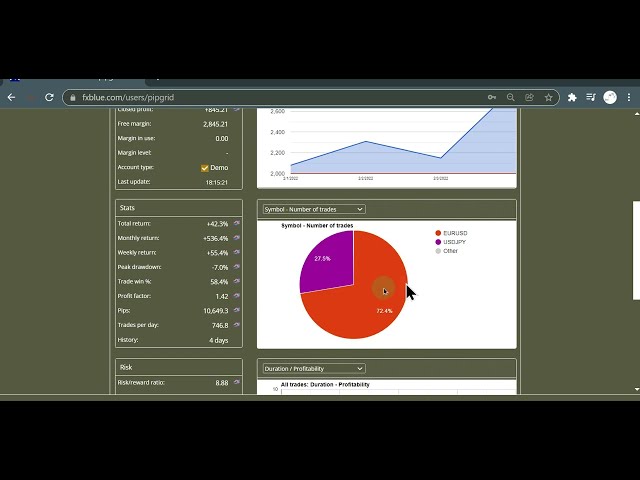Screen dimensions: 640x480
Task: Click the EURUSD legend color swatch
Action: (x=438, y=233)
